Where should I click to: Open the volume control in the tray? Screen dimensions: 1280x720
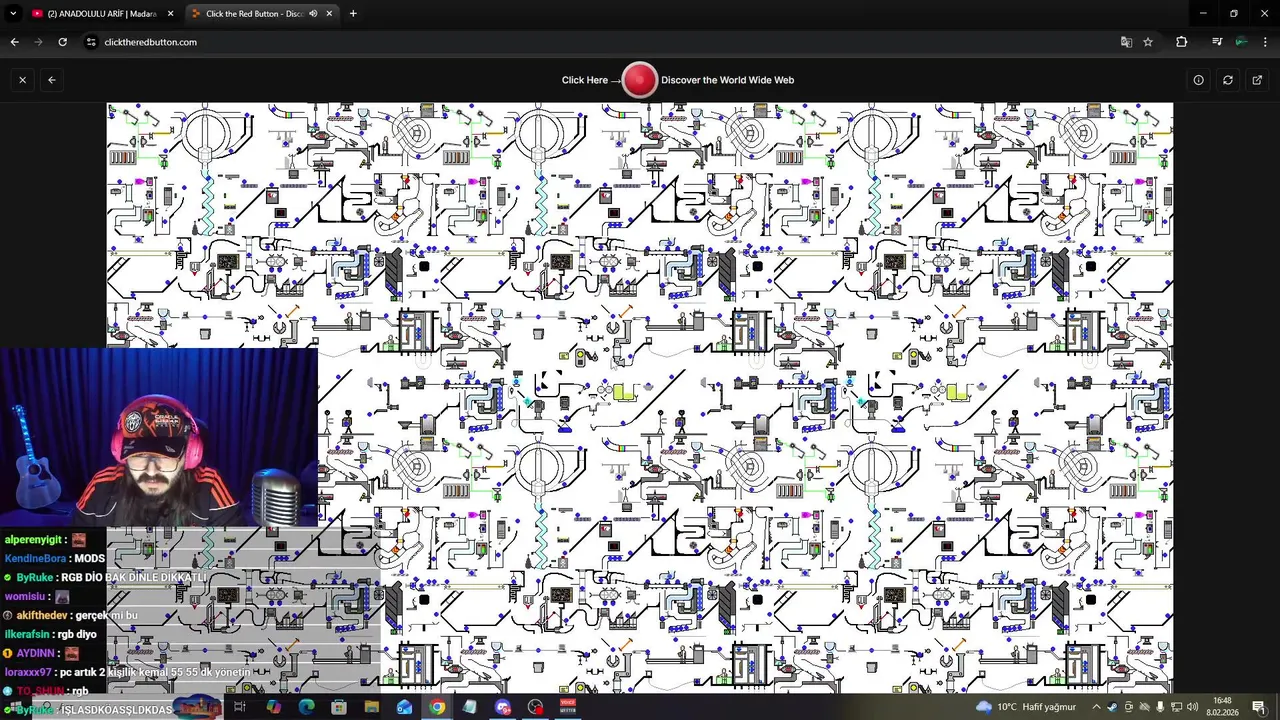coord(1192,707)
